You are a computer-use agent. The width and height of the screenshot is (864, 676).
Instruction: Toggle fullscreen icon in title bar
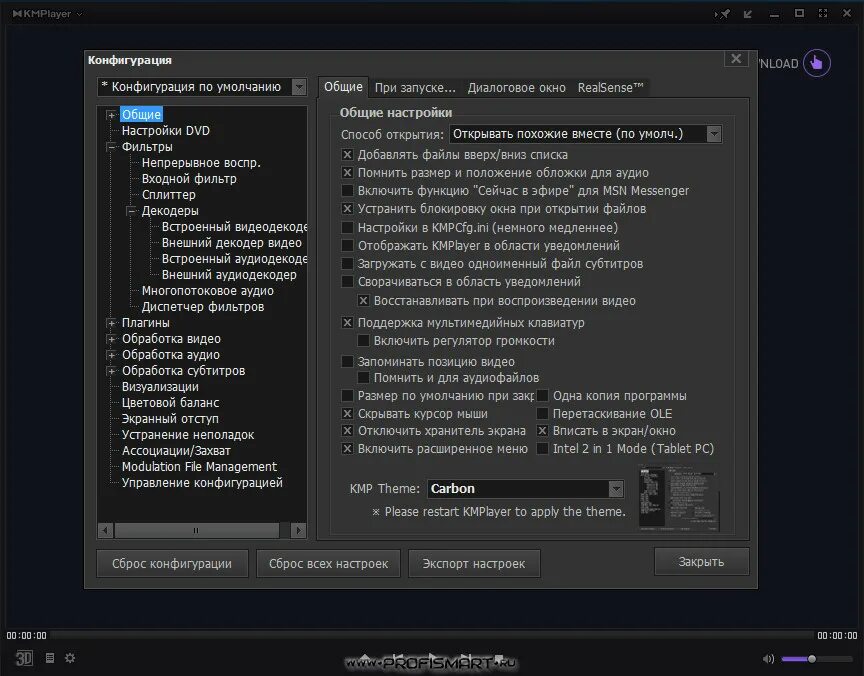tap(823, 13)
